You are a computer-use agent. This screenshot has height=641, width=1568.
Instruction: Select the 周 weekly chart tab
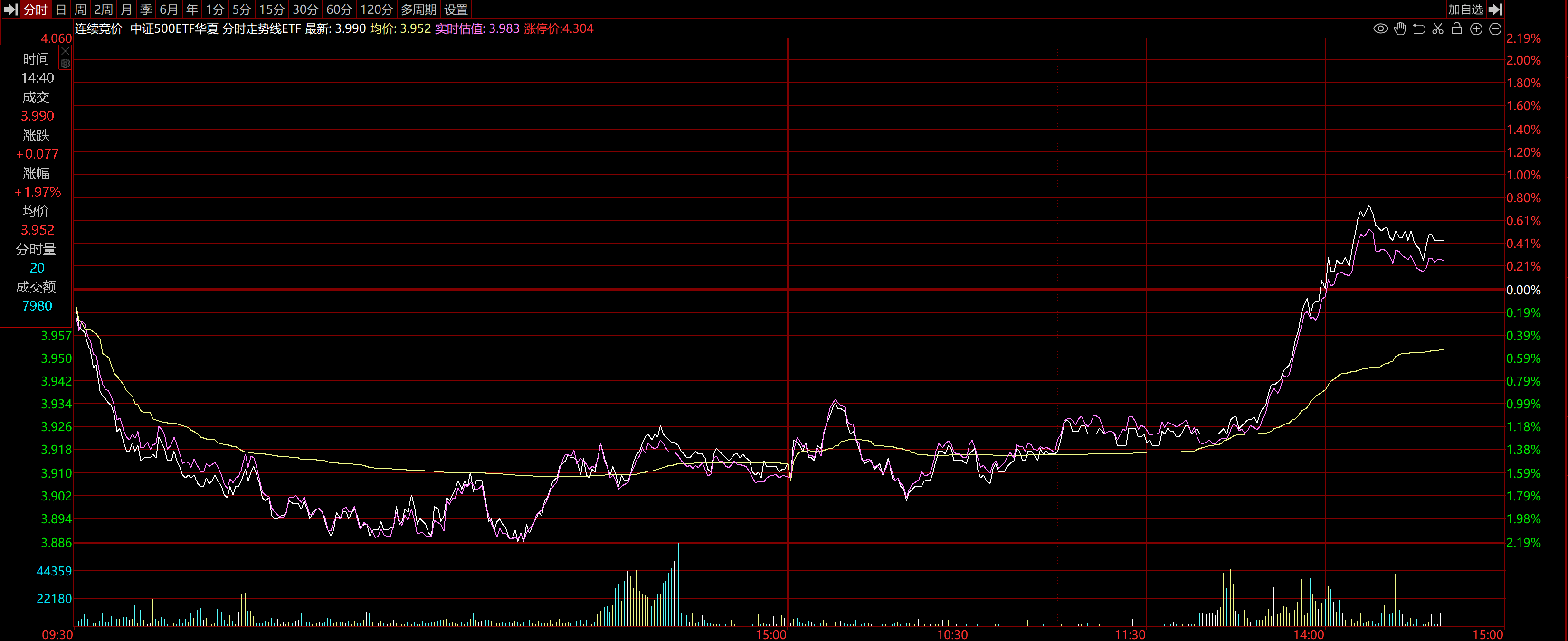click(x=80, y=9)
